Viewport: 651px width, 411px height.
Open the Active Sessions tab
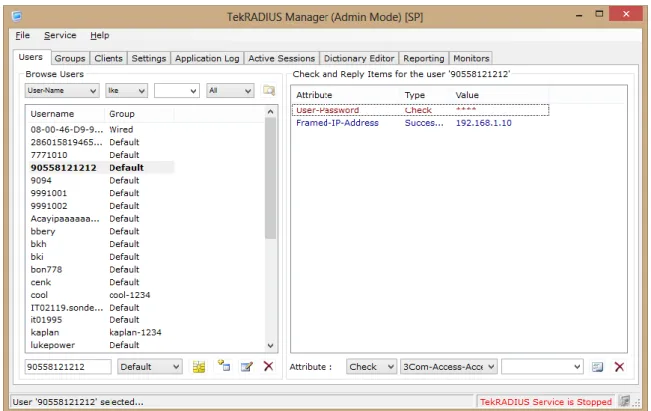pyautogui.click(x=281, y=58)
